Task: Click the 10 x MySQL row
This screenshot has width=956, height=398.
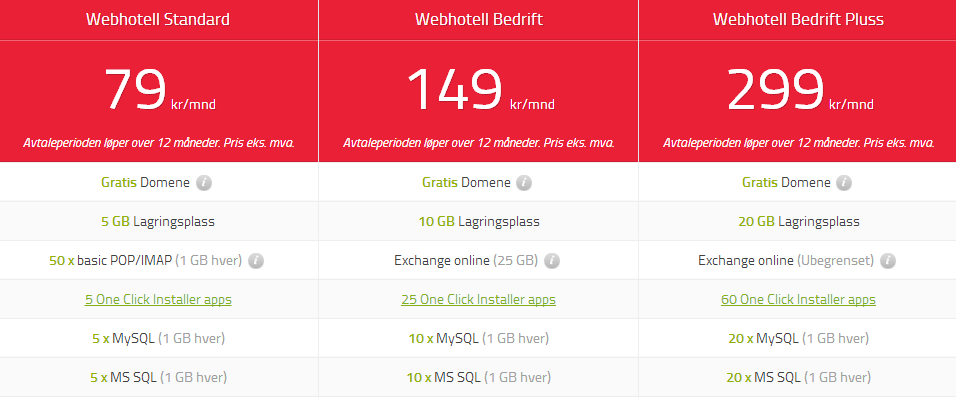Action: [x=479, y=338]
